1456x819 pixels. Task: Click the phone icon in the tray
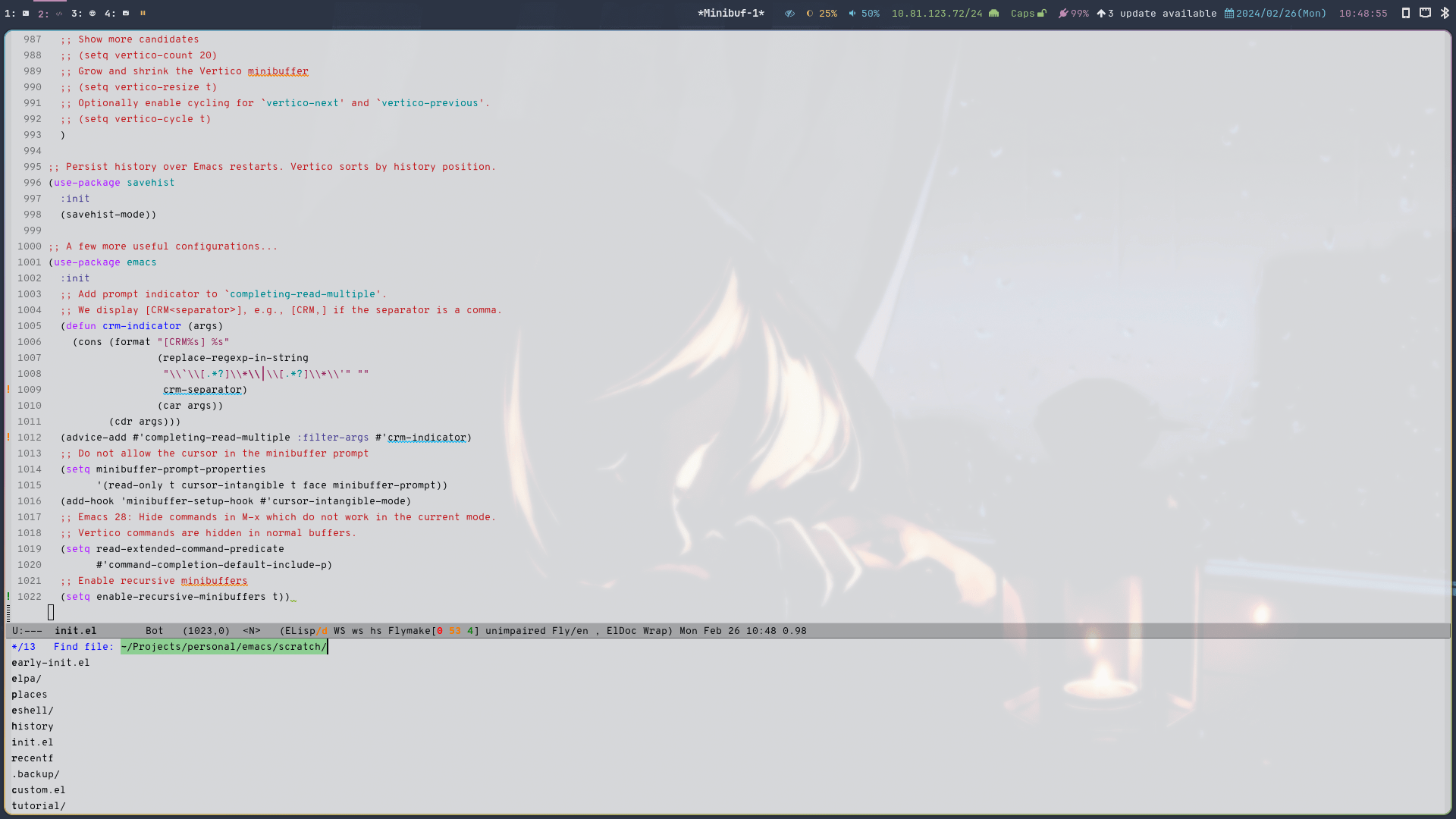pyautogui.click(x=1405, y=13)
